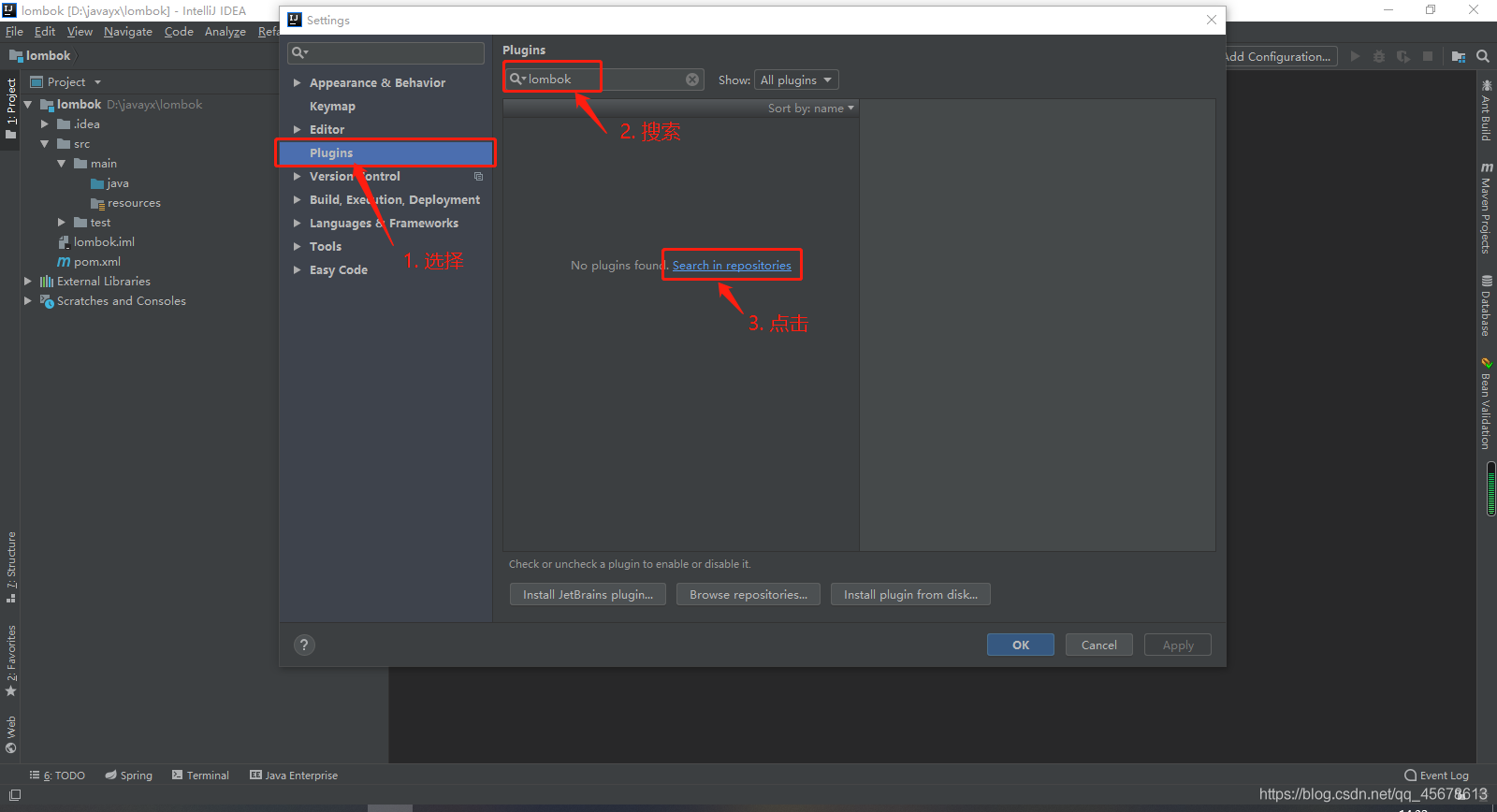Click the Run arrow in toolbar
Viewport: 1497px width, 812px height.
(x=1354, y=56)
